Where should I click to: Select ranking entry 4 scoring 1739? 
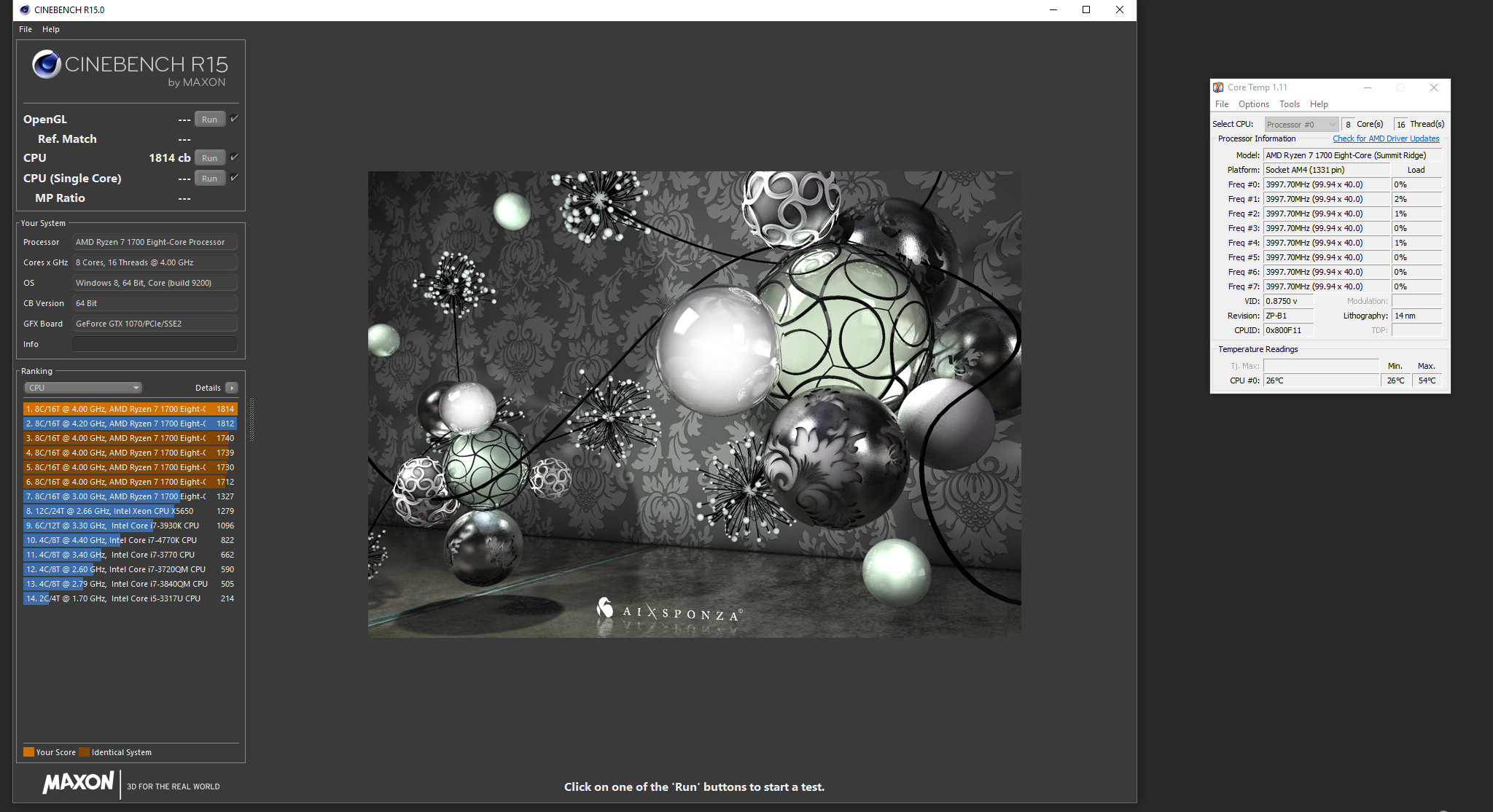130,453
